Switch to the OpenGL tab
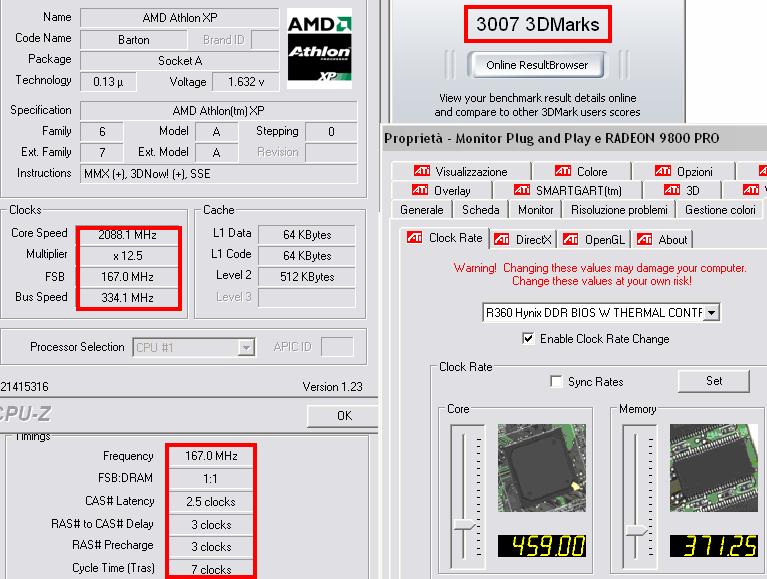This screenshot has height=579, width=767. click(x=594, y=240)
